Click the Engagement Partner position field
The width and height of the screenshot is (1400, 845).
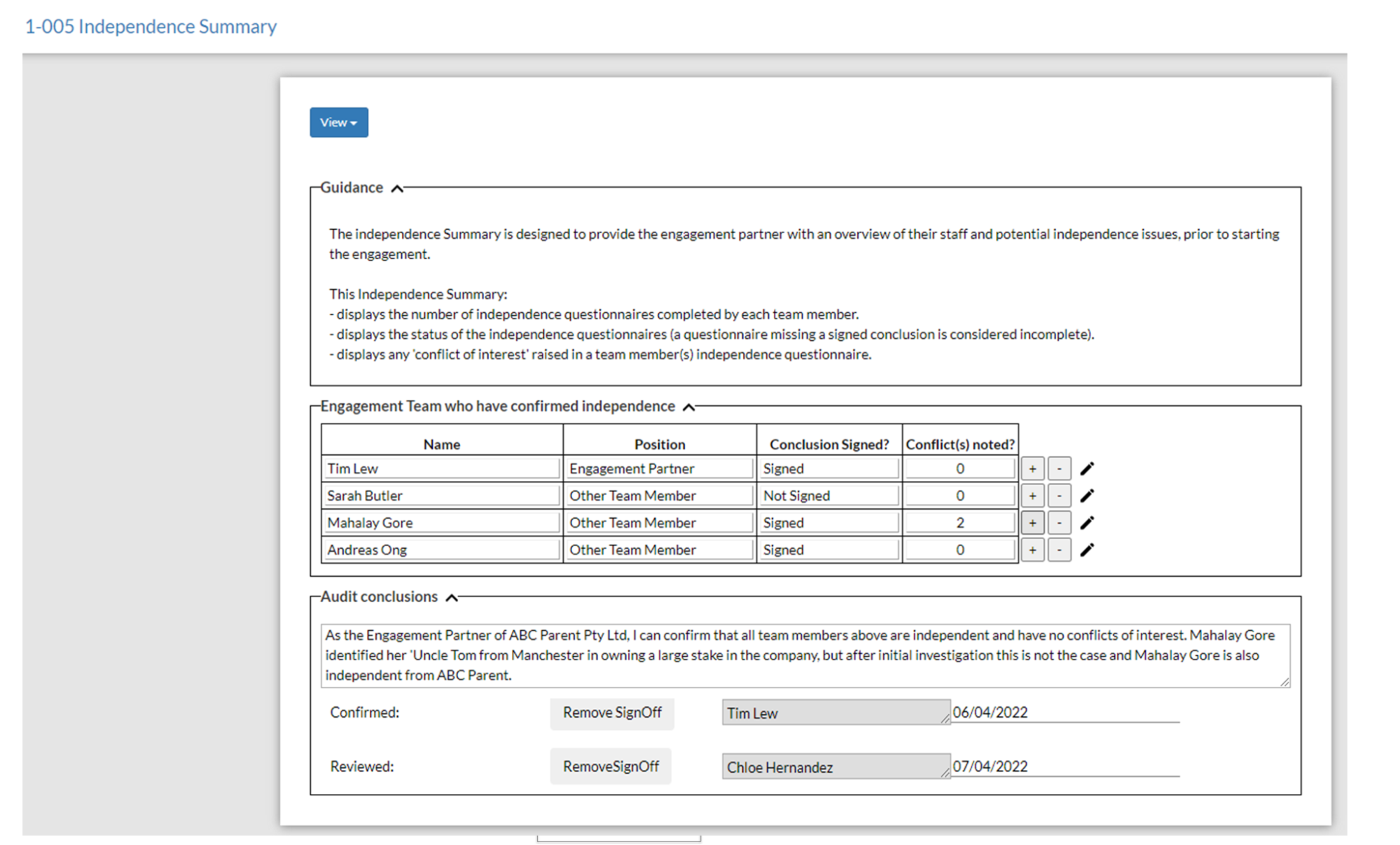point(658,468)
